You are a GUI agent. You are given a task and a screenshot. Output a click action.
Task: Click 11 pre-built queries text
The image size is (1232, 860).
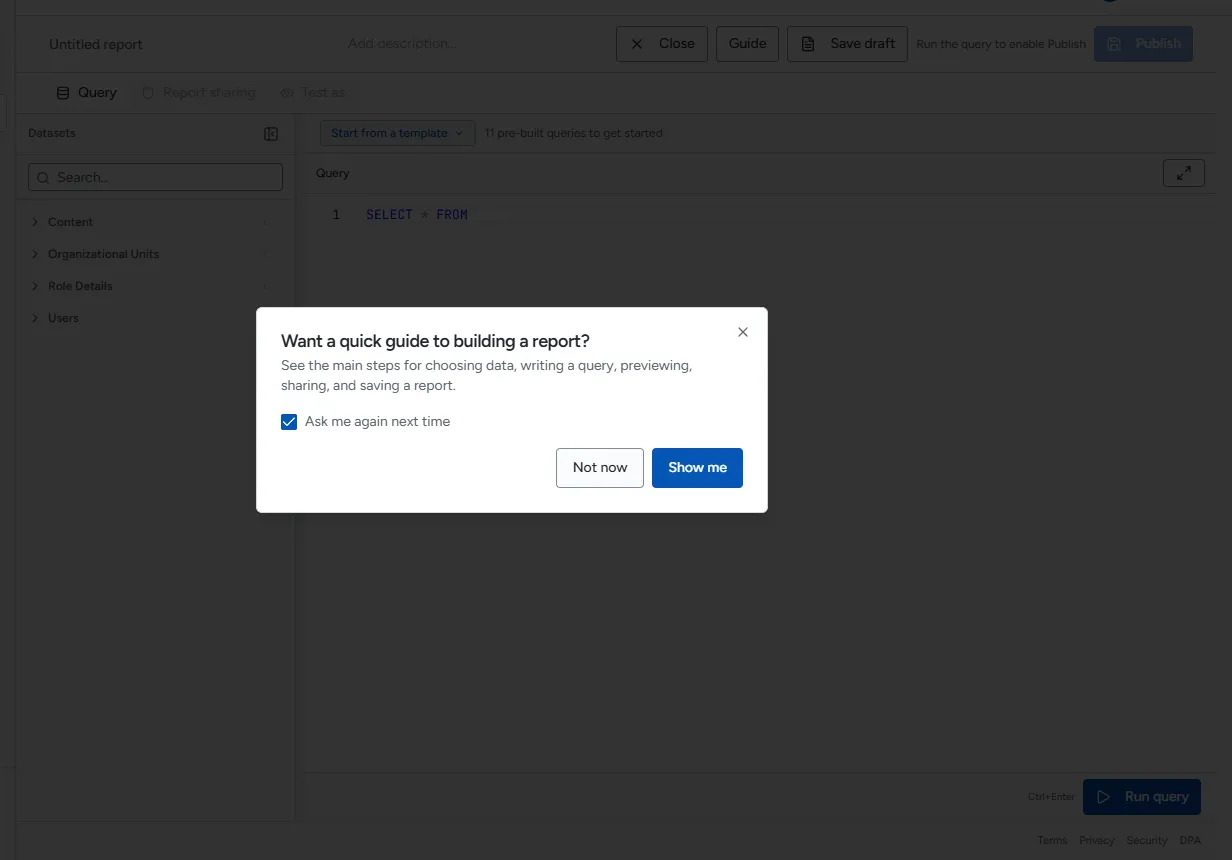pos(574,133)
